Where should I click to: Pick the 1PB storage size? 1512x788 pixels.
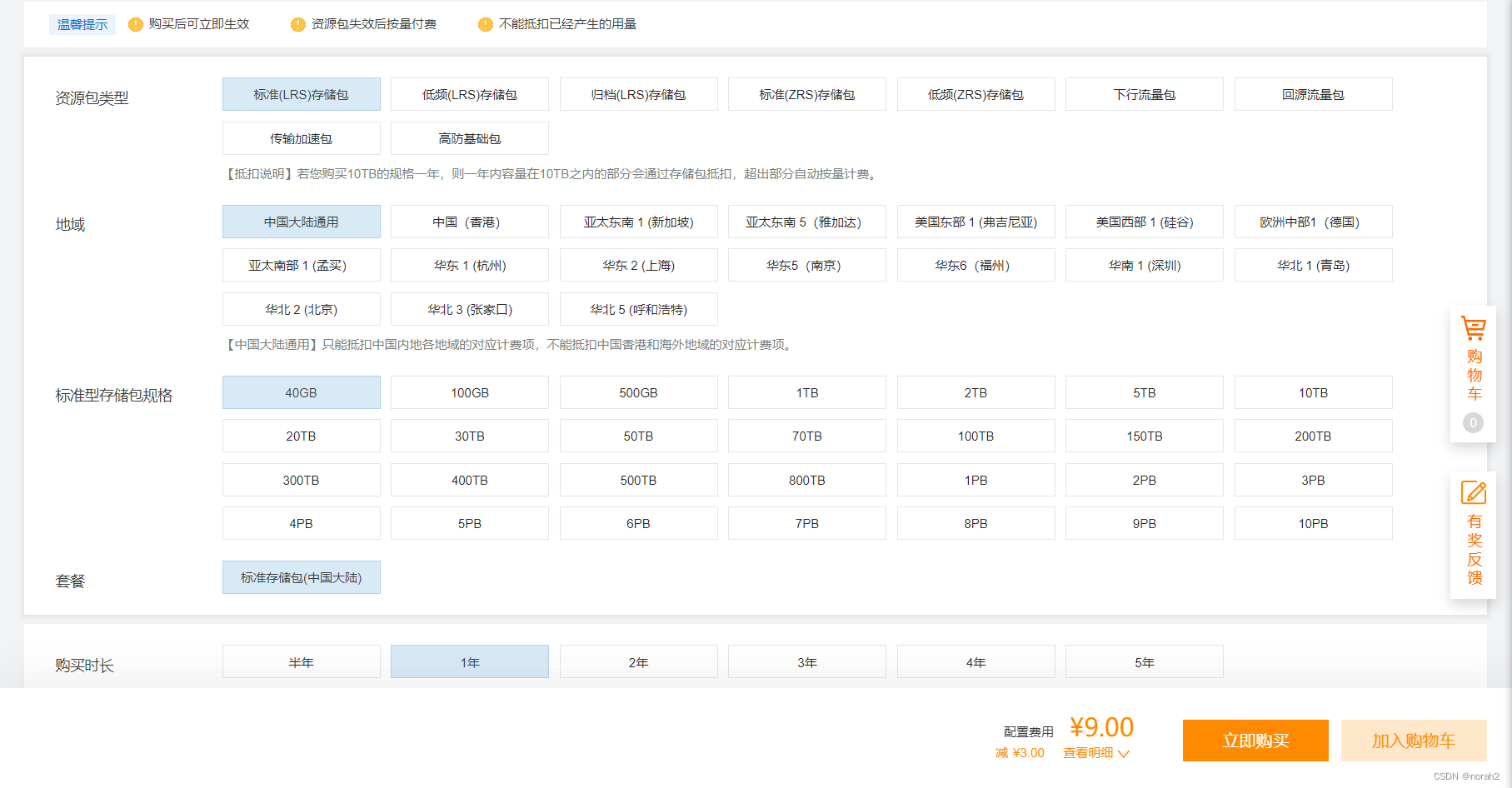pos(976,480)
